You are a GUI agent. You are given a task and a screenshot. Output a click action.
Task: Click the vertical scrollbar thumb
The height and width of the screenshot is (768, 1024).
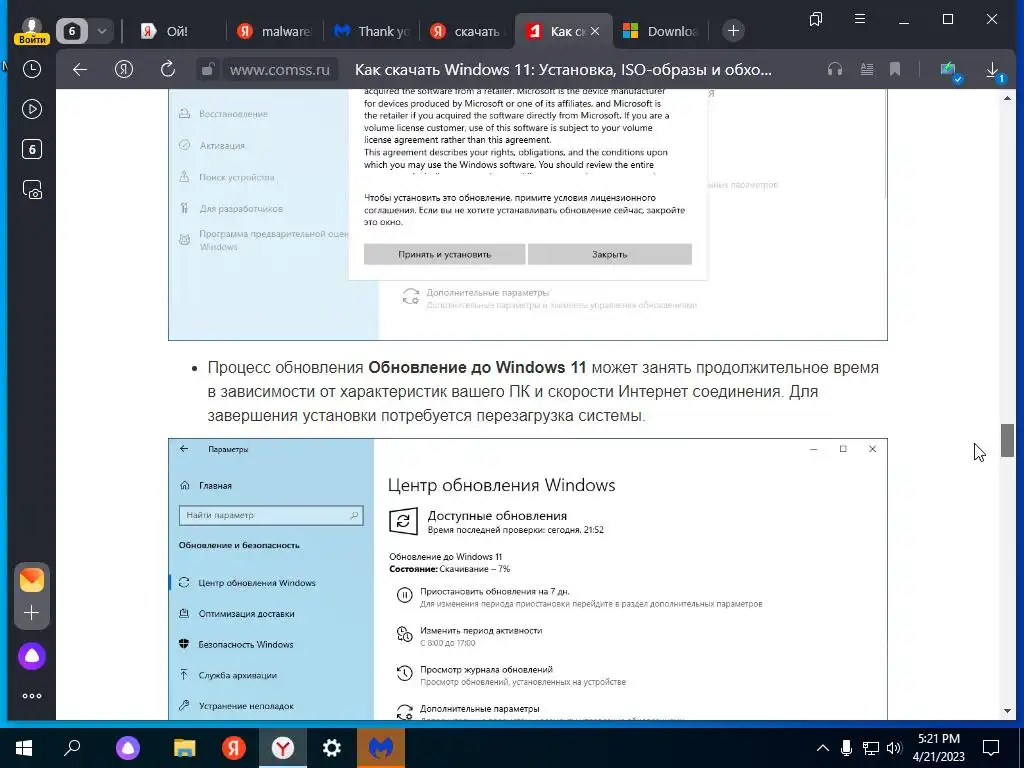pyautogui.click(x=1007, y=441)
